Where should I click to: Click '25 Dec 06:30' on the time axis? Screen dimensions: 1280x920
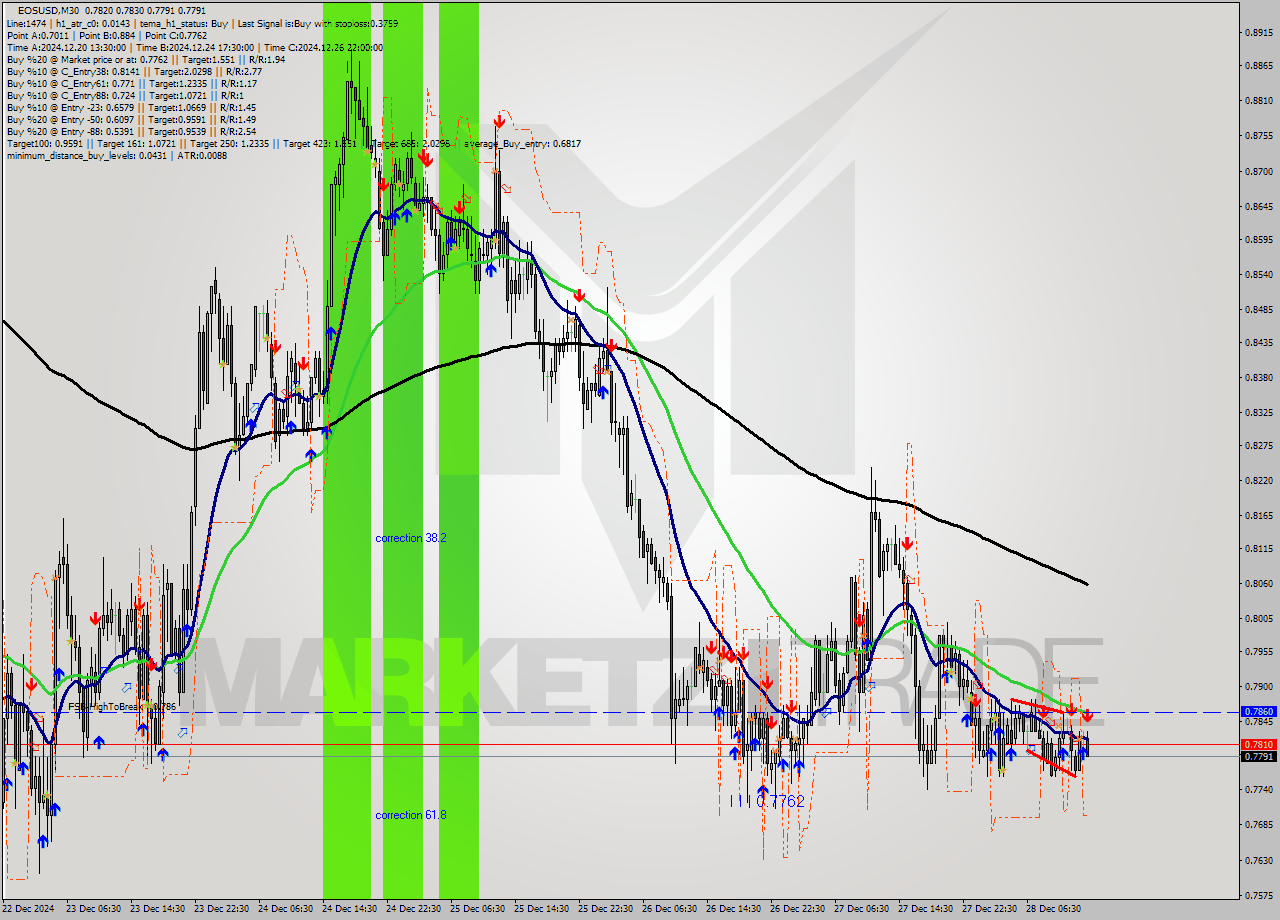click(477, 909)
